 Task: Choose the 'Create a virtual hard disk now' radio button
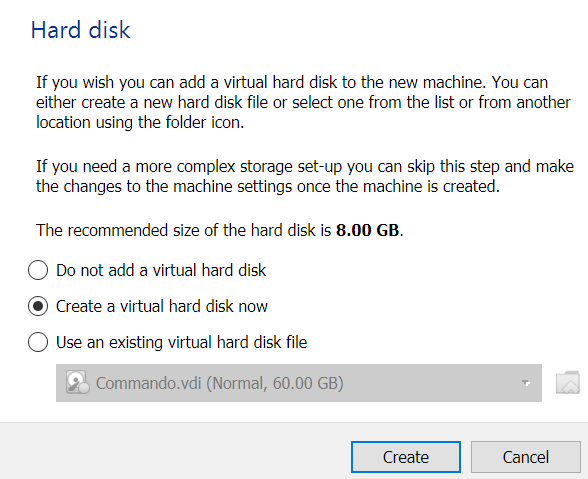38,306
